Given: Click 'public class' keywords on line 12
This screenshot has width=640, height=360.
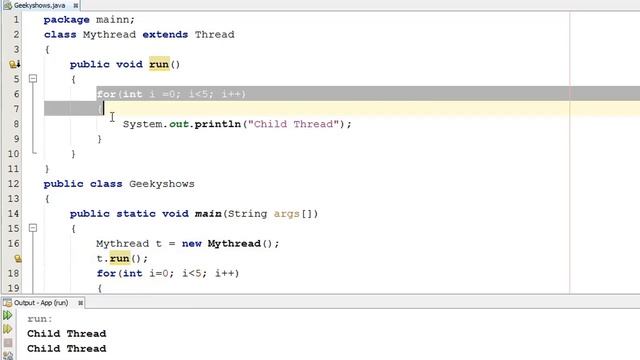Looking at the screenshot, I should (83, 184).
